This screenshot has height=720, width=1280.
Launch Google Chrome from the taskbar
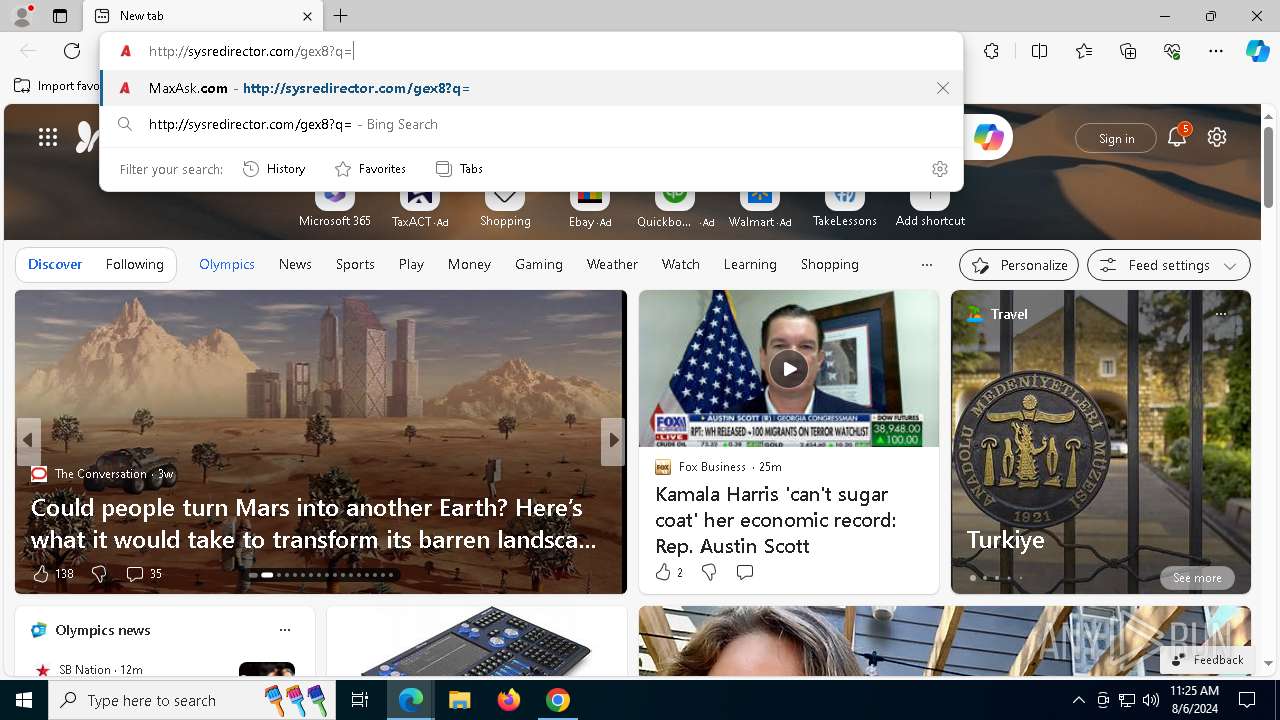(558, 700)
